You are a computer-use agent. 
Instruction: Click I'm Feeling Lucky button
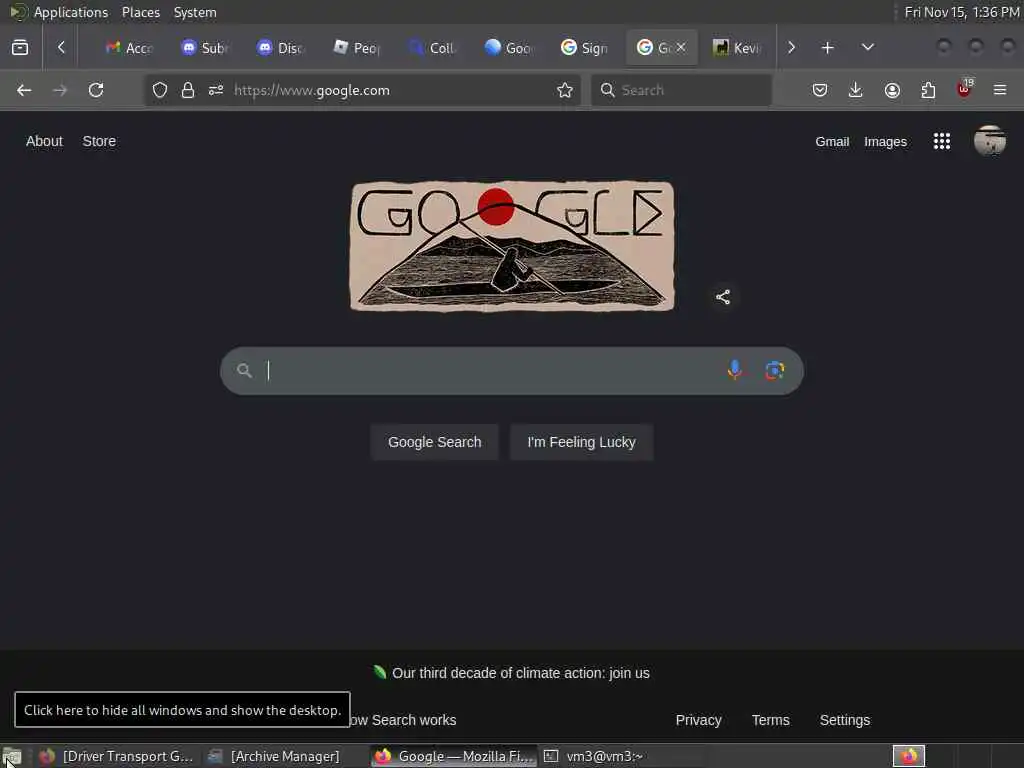pos(581,442)
